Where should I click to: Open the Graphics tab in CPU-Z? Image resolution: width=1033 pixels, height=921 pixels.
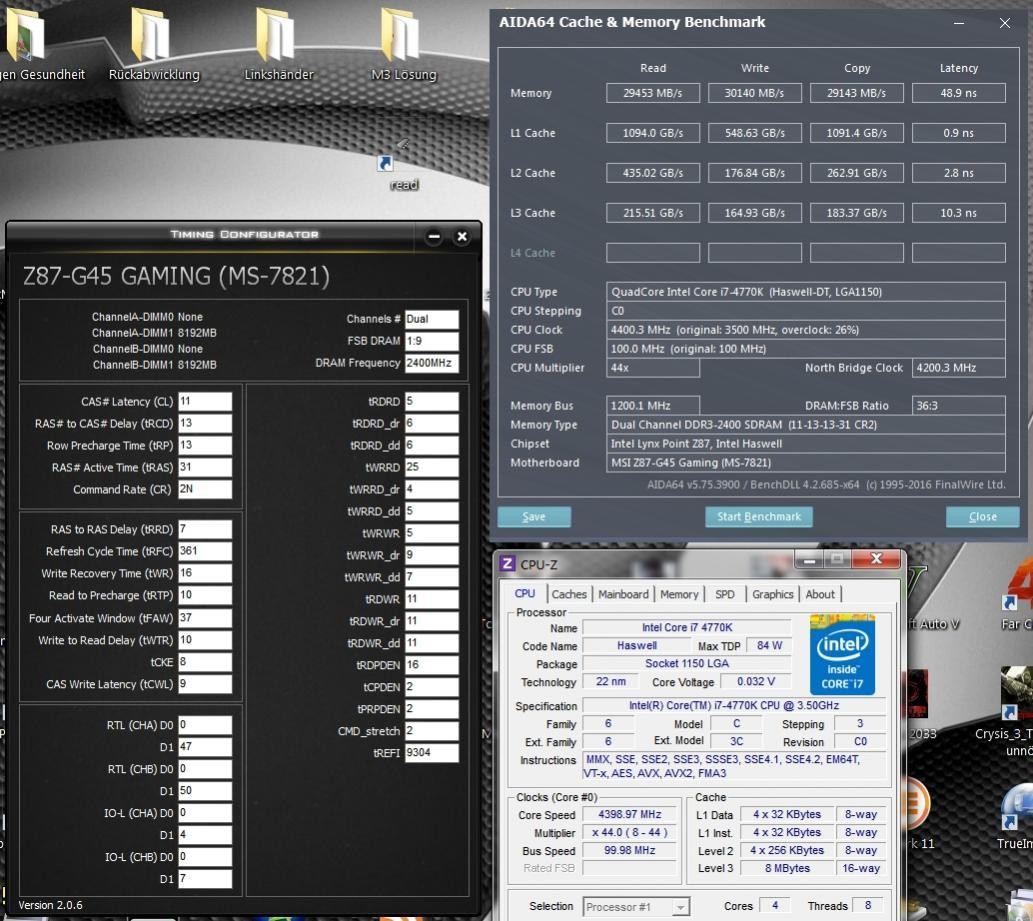pos(773,594)
